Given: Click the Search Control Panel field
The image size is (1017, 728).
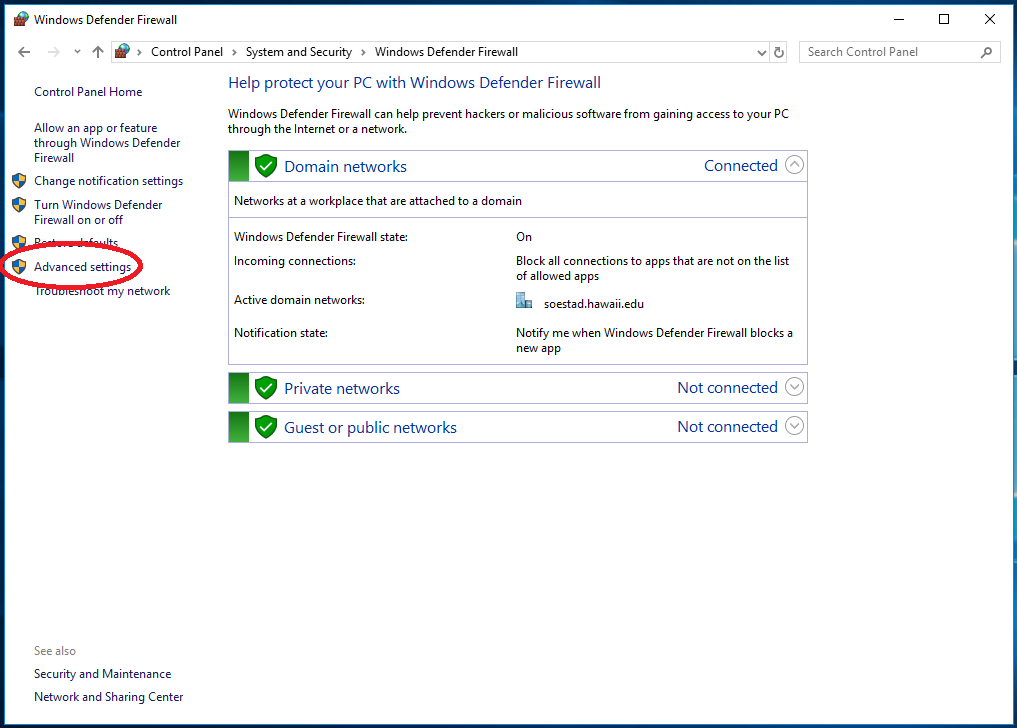Looking at the screenshot, I should pyautogui.click(x=900, y=52).
